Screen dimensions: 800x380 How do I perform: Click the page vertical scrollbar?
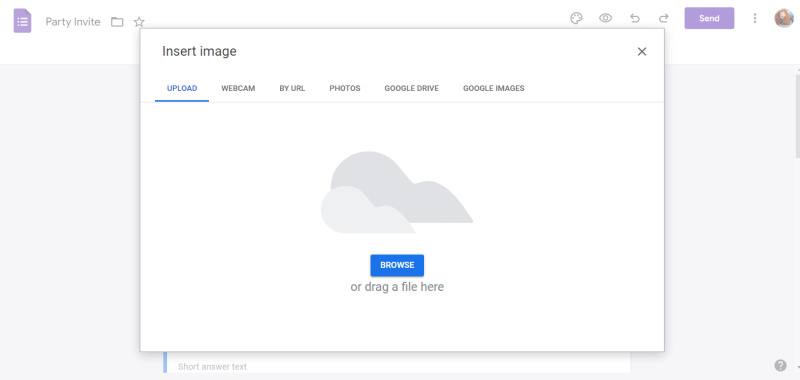pyautogui.click(x=797, y=116)
